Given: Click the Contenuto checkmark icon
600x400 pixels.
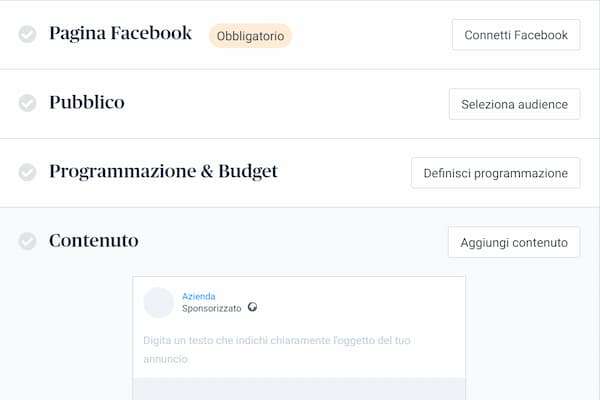Looking at the screenshot, I should pyautogui.click(x=28, y=241).
